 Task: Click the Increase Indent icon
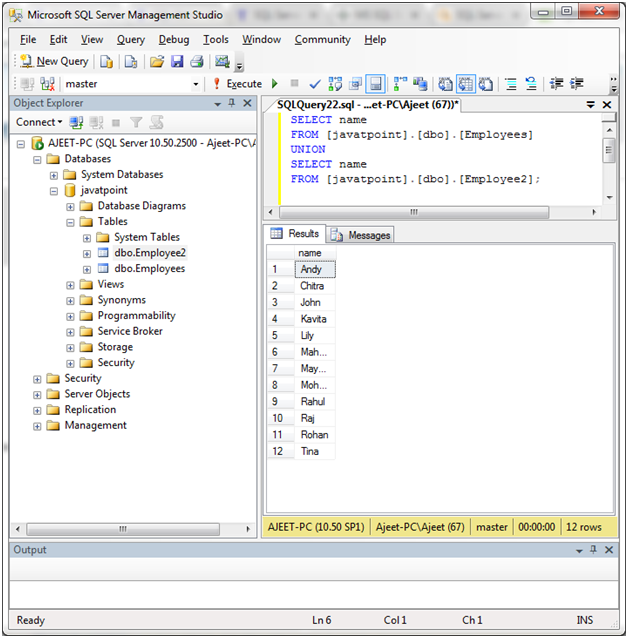[x=577, y=84]
